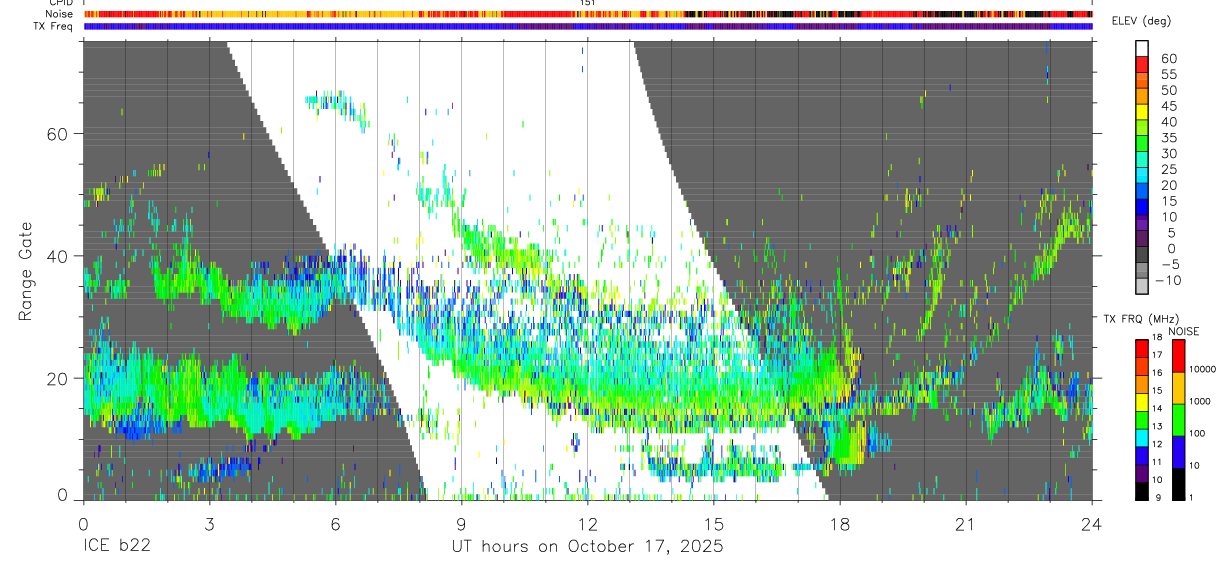1228x567 pixels.
Task: Click the x-axis hour label '12'
Action: pyautogui.click(x=587, y=523)
